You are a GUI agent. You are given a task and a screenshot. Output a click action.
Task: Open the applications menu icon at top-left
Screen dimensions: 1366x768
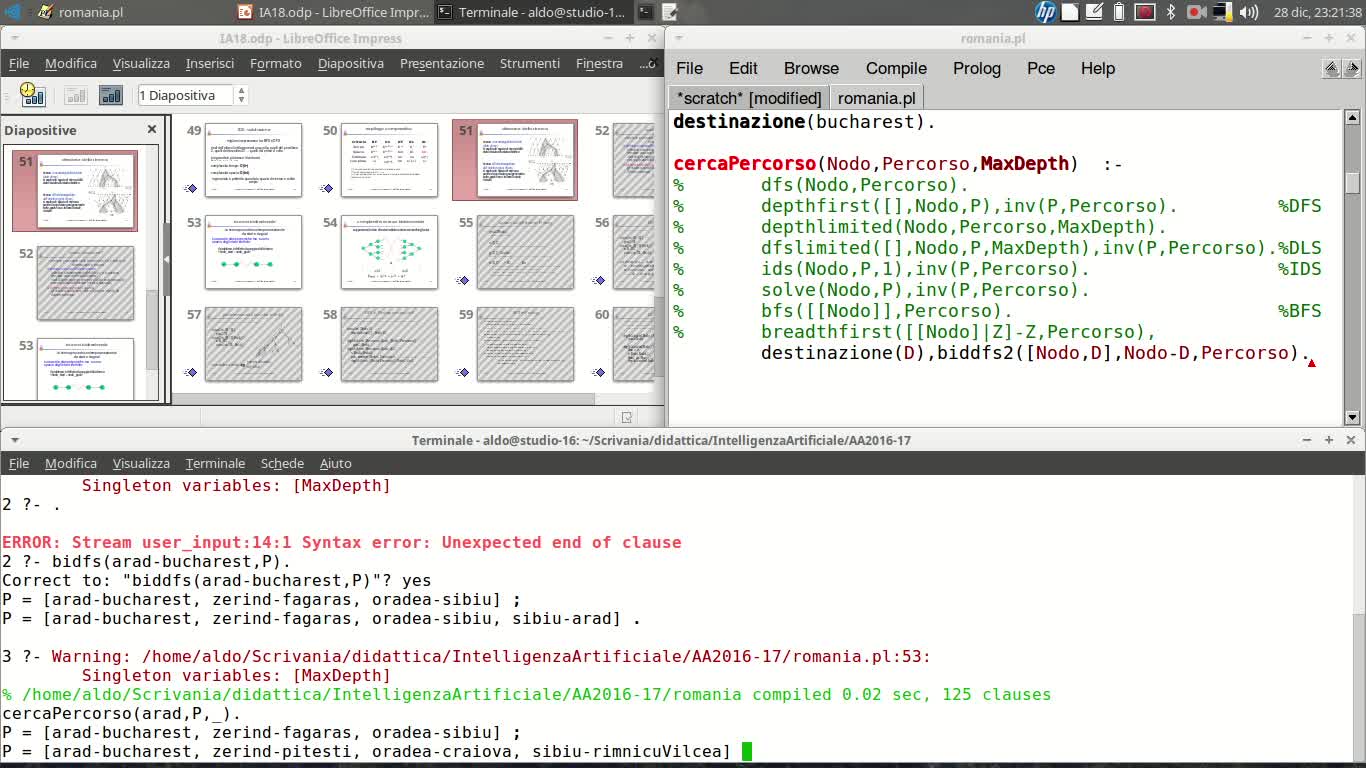tap(13, 12)
